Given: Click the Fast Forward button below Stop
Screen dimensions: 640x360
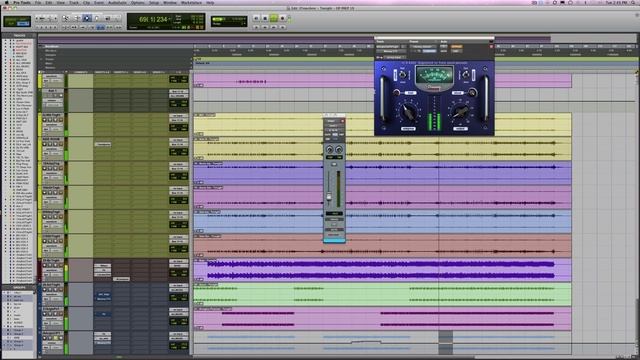Looking at the screenshot, I should (x=265, y=27).
